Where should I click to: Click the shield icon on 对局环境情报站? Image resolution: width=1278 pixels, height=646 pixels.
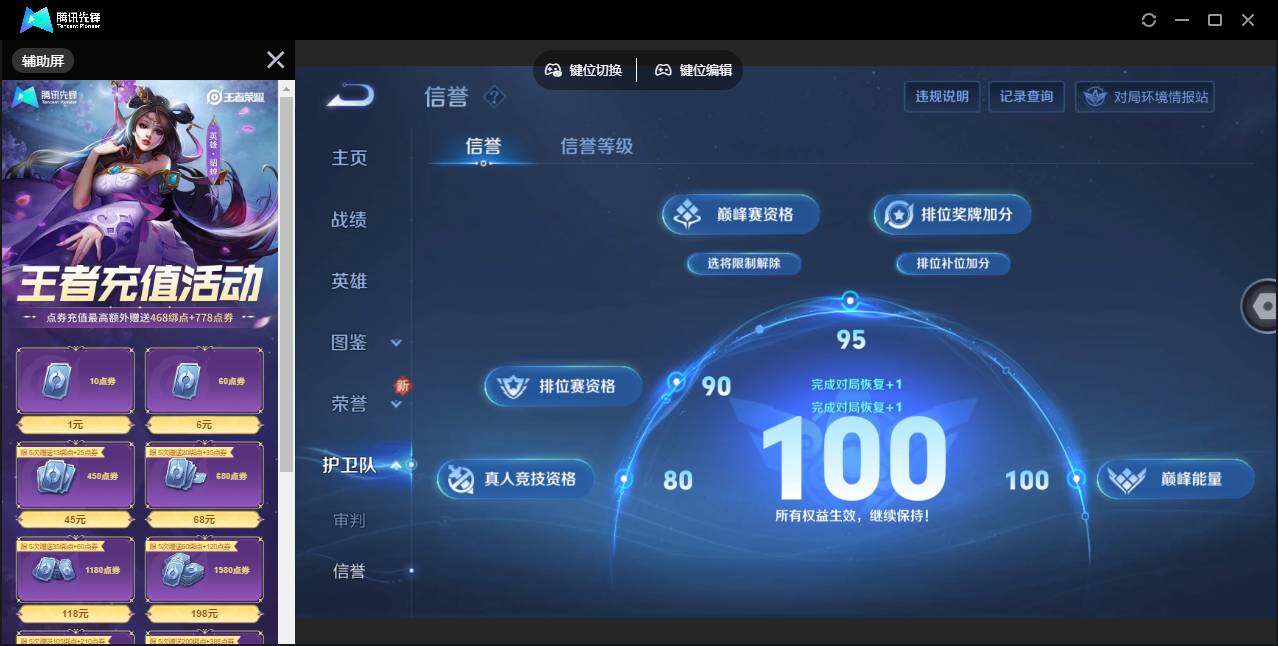click(x=1095, y=97)
